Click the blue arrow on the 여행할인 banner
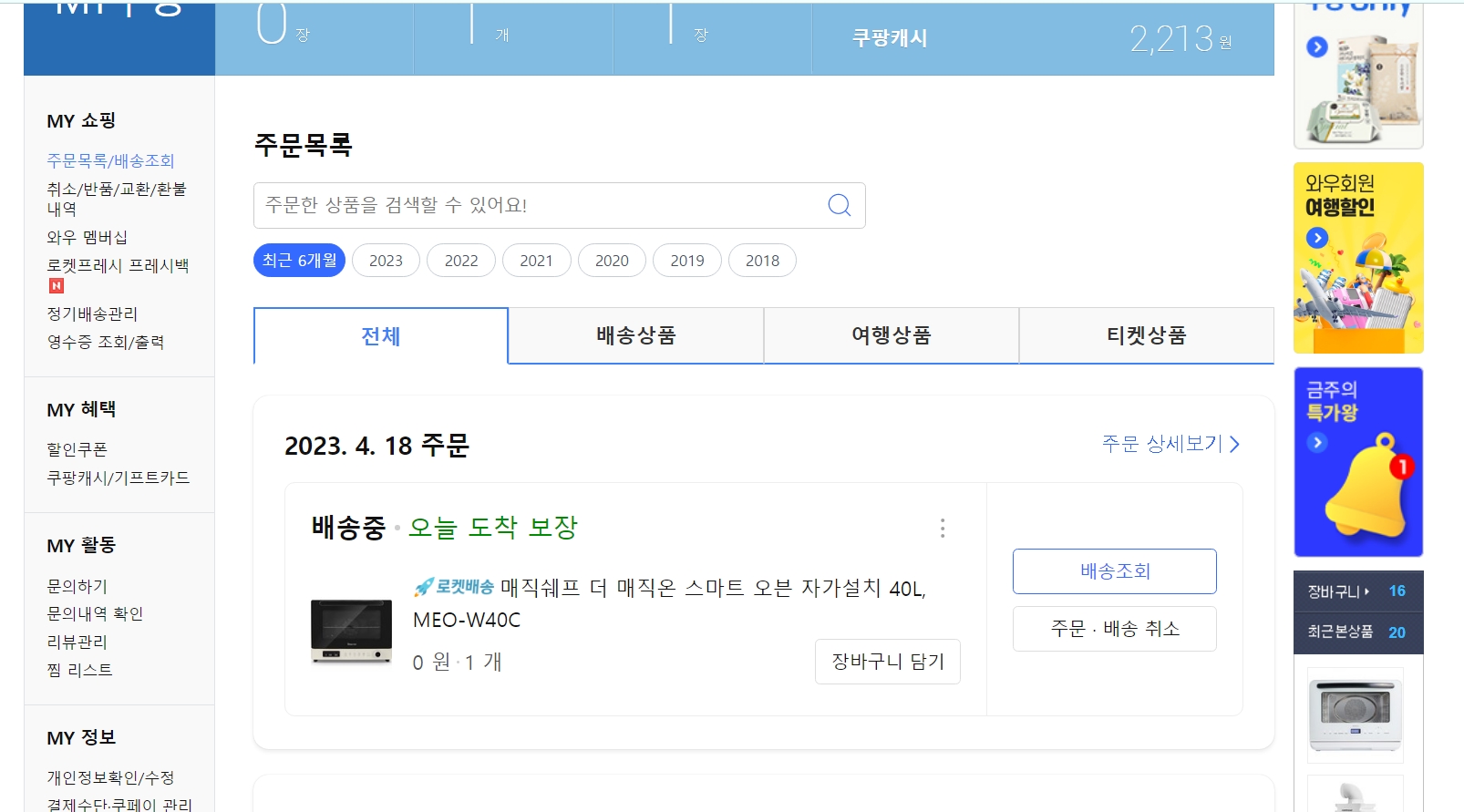 coord(1316,237)
